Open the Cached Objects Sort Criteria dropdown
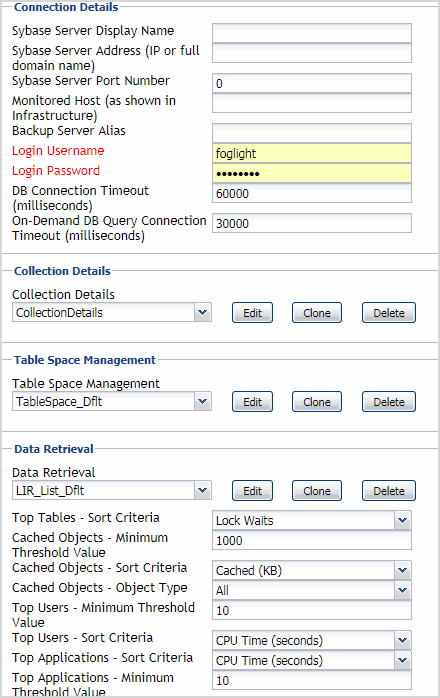This screenshot has height=698, width=440. [312, 570]
